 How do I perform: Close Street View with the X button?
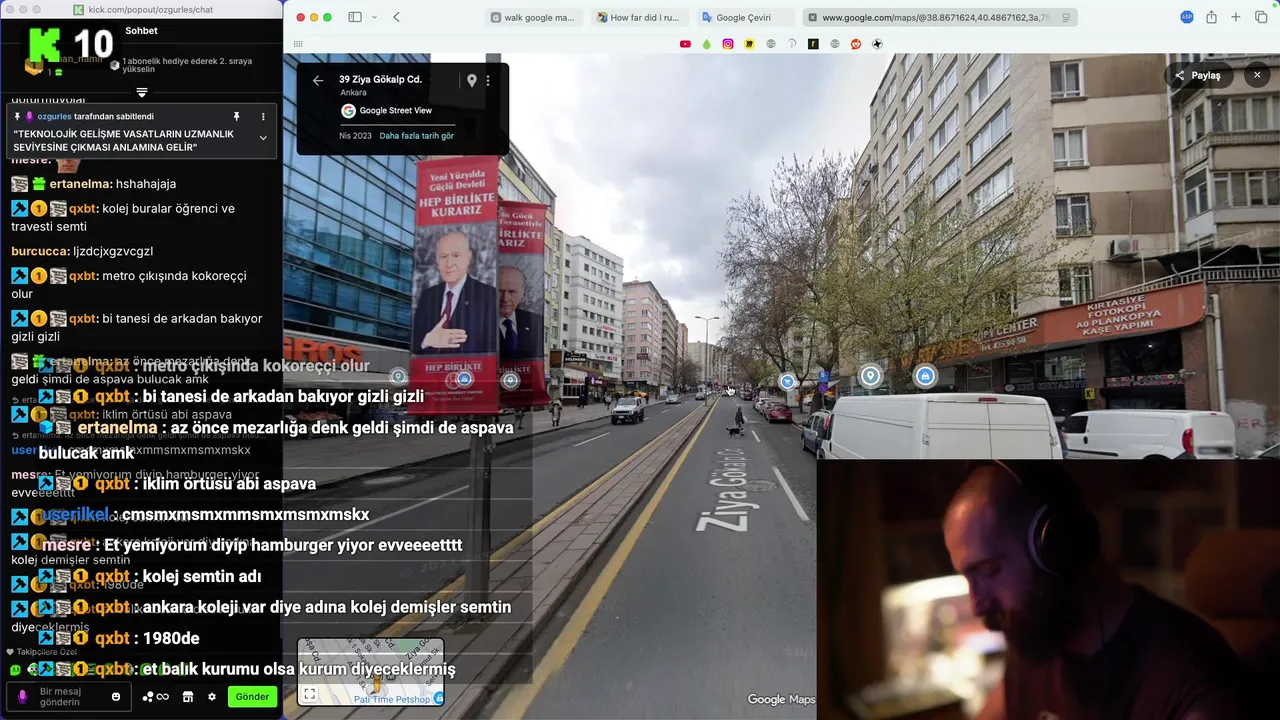point(1257,75)
